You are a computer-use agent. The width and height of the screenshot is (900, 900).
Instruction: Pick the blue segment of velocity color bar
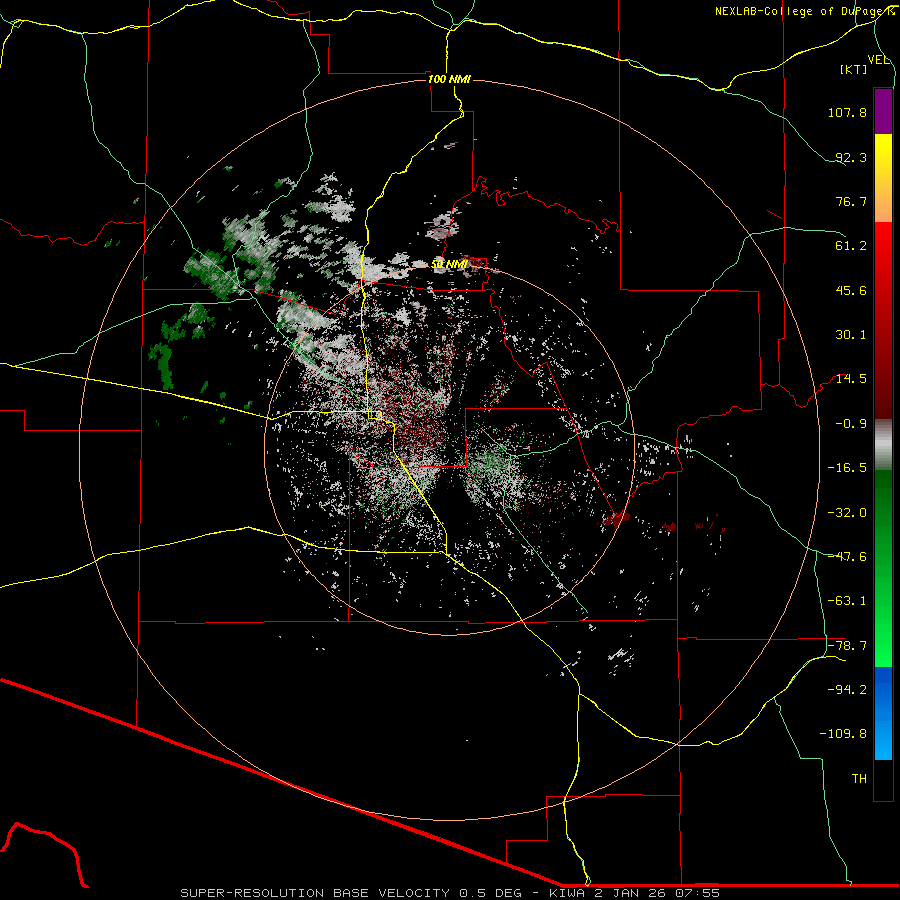[883, 713]
